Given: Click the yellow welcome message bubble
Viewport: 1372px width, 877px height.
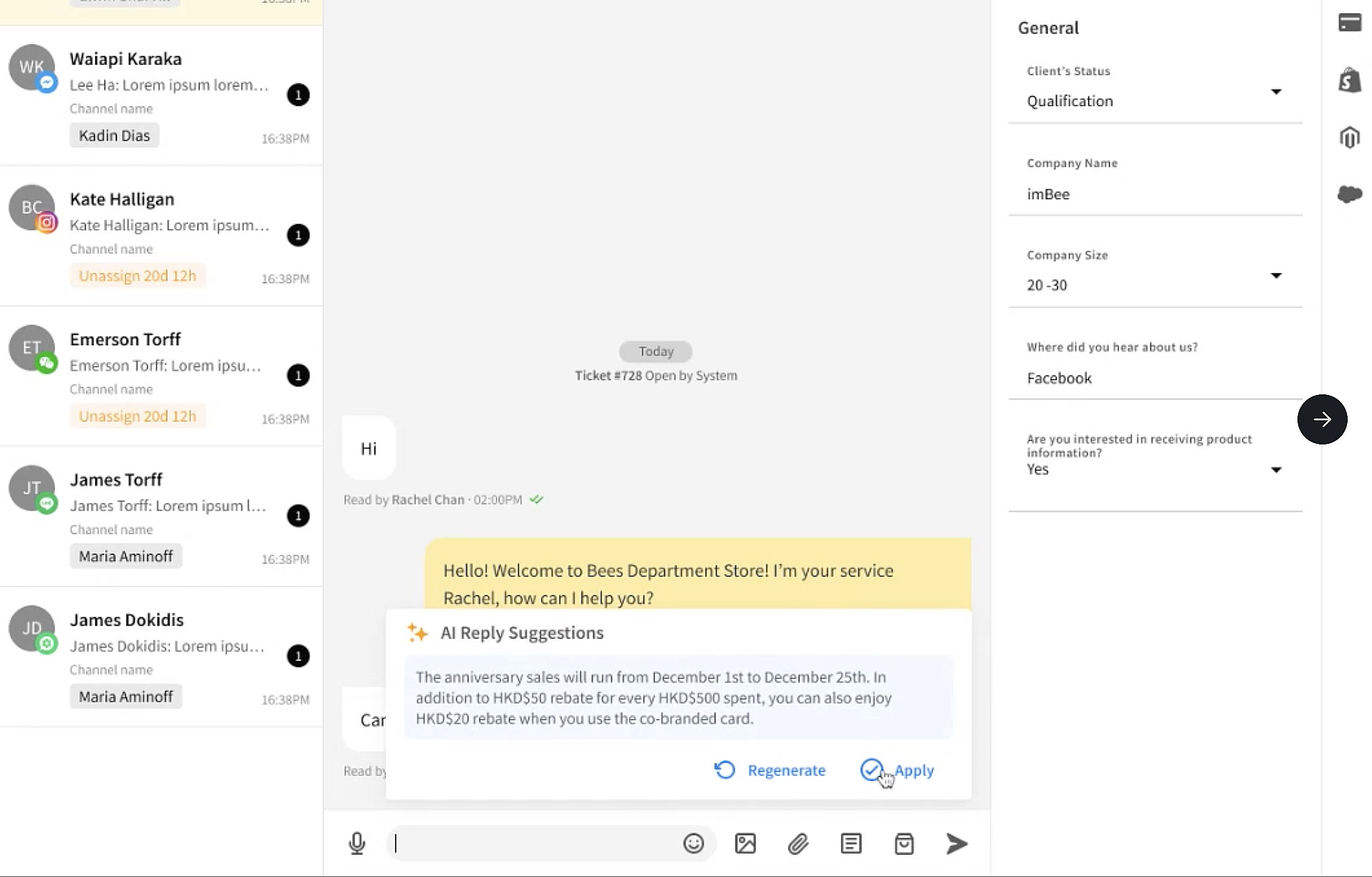Looking at the screenshot, I should tap(698, 573).
